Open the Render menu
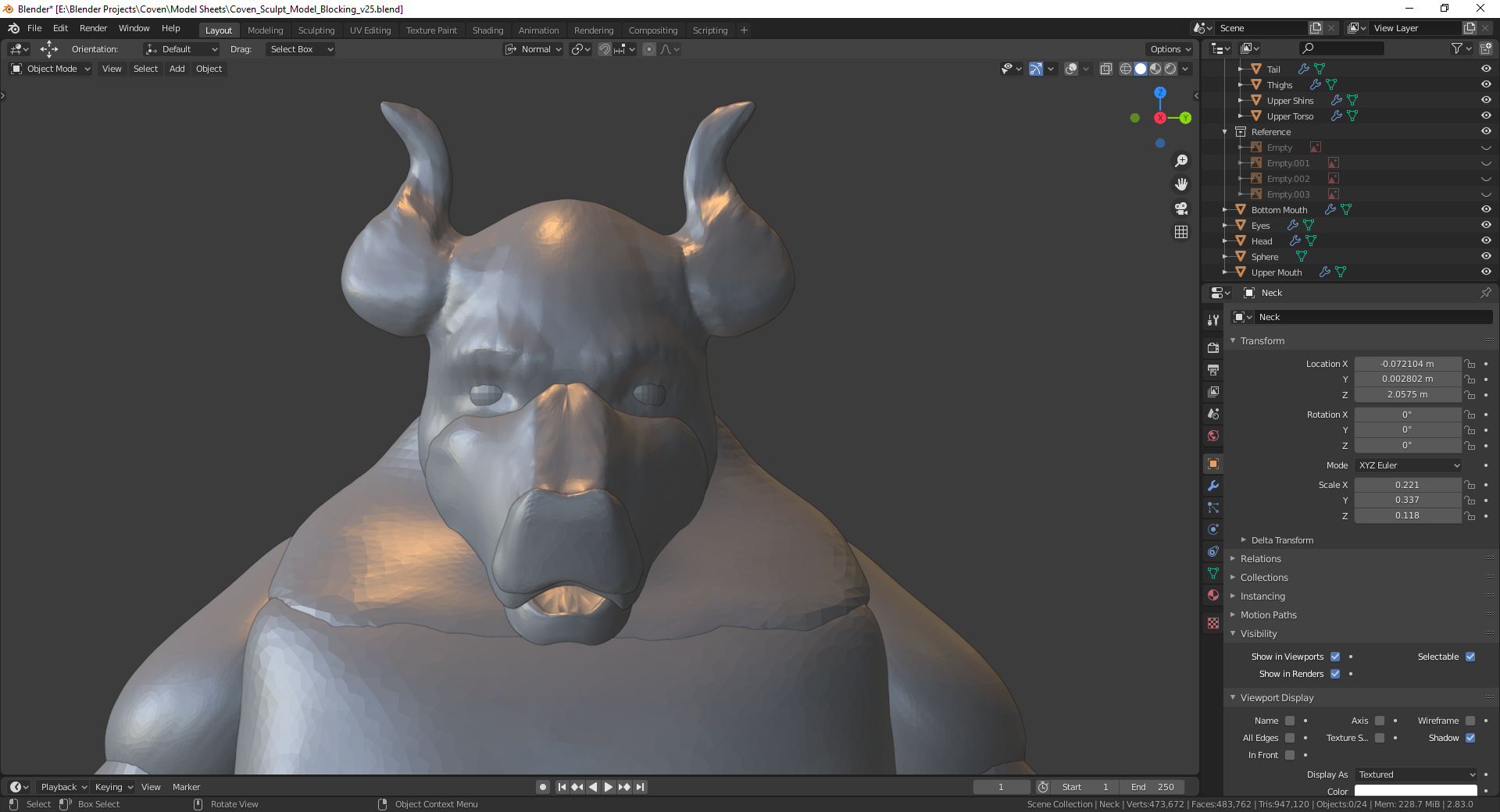 coord(93,28)
